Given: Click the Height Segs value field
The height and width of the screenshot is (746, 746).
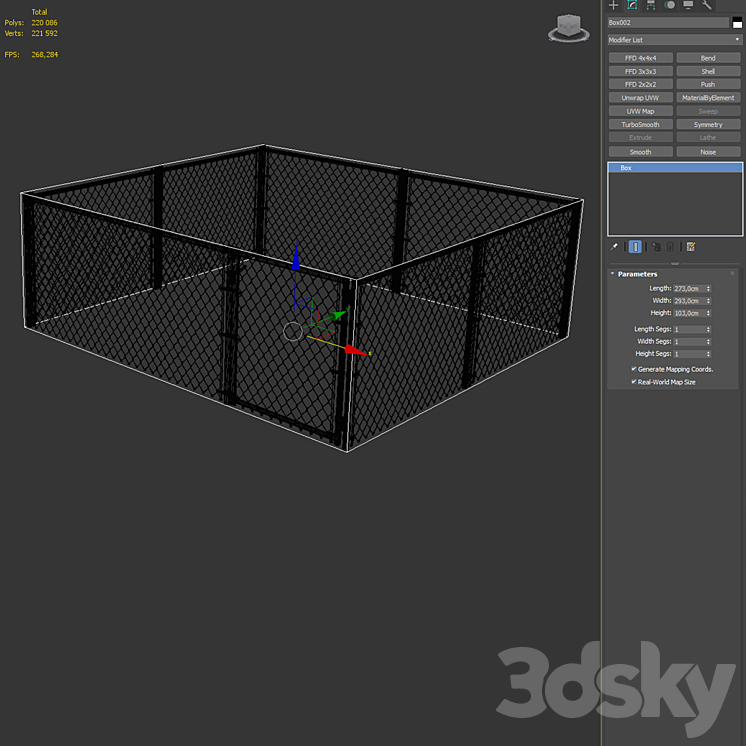Looking at the screenshot, I should (x=689, y=354).
